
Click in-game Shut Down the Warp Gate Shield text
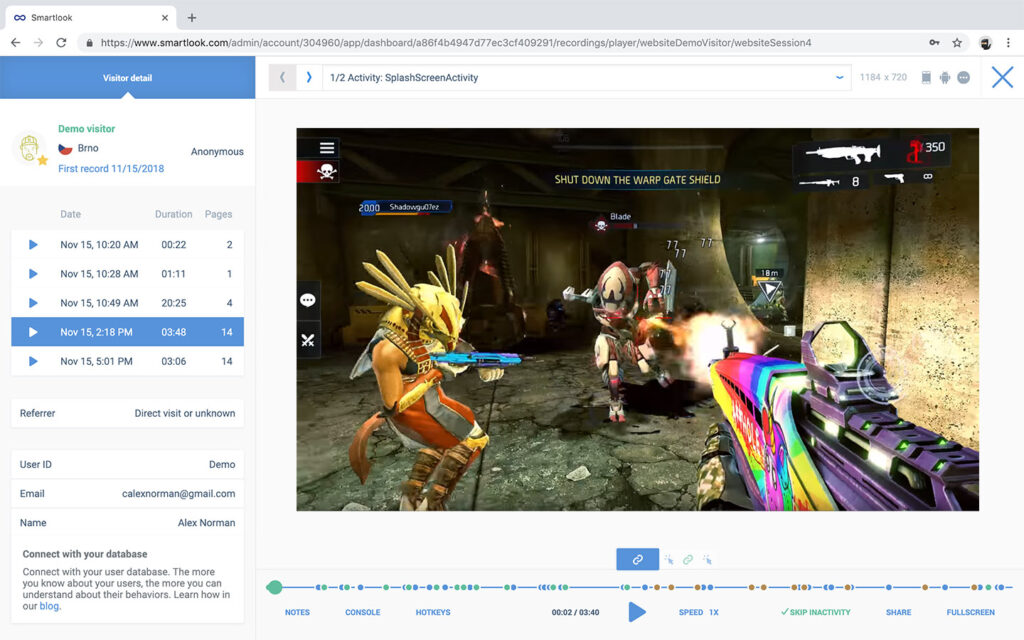[637, 180]
